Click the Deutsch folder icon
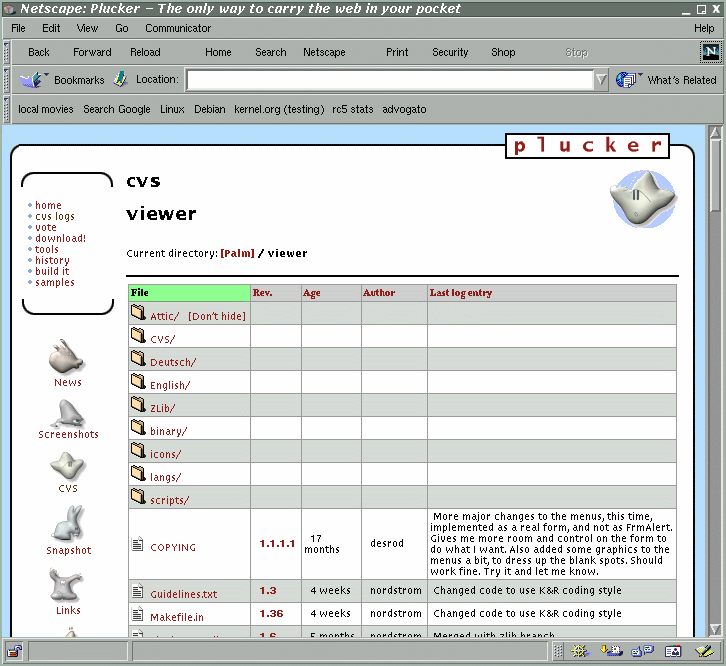Screen dimensions: 726x666 pos(138,358)
